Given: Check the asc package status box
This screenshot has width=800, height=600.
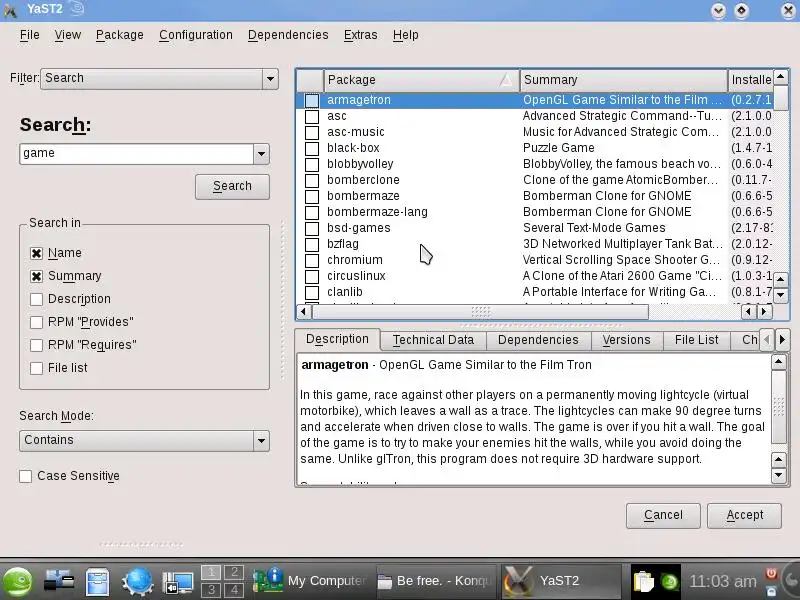Looking at the screenshot, I should 312,116.
